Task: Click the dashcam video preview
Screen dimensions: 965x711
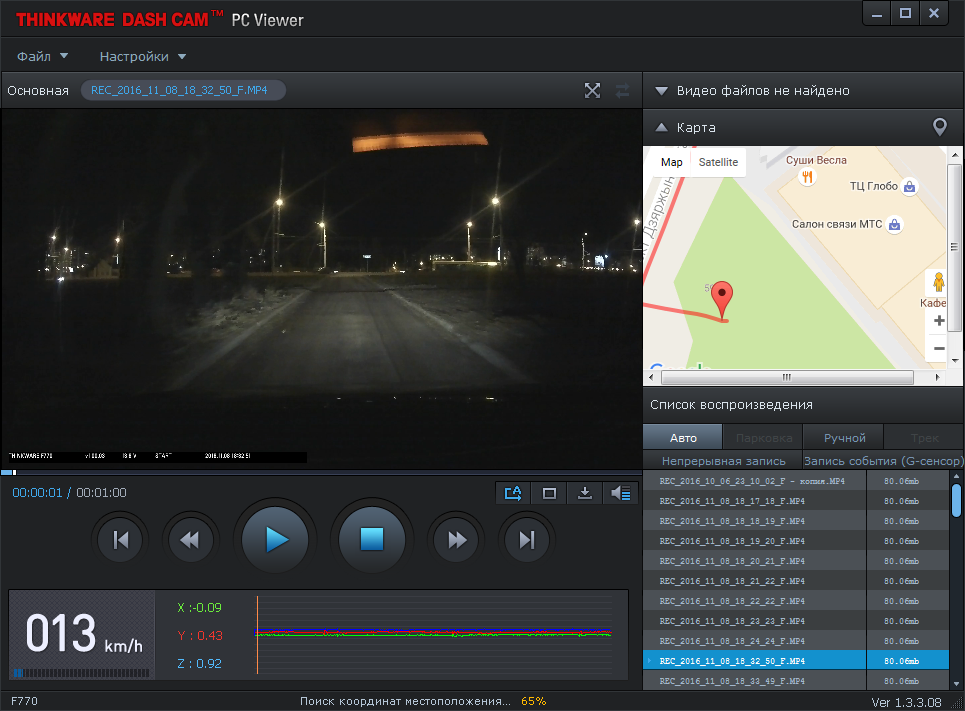Action: [321, 289]
